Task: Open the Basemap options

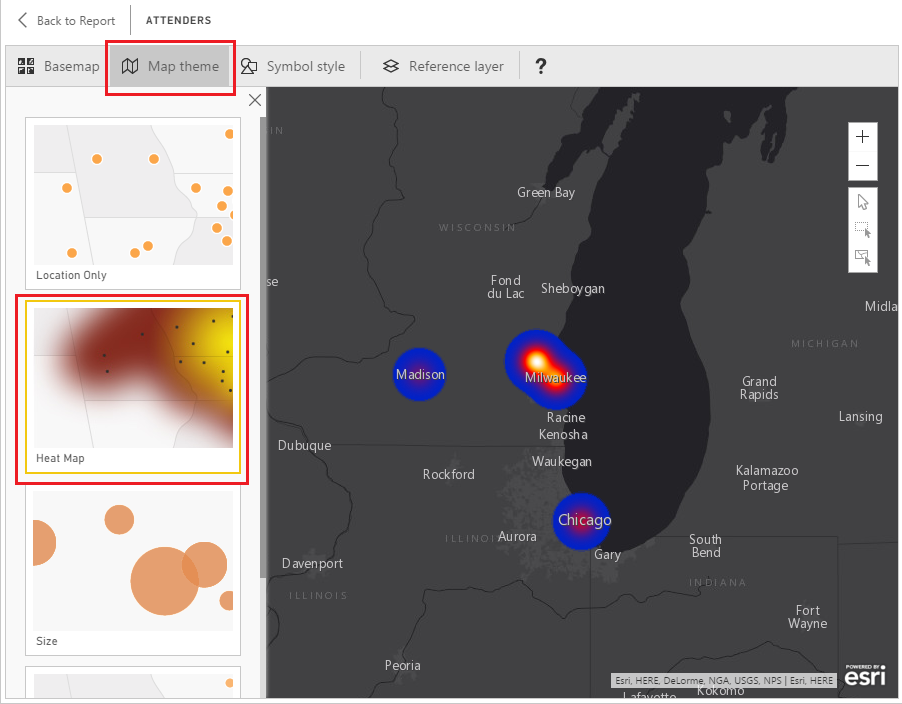Action: [x=58, y=66]
